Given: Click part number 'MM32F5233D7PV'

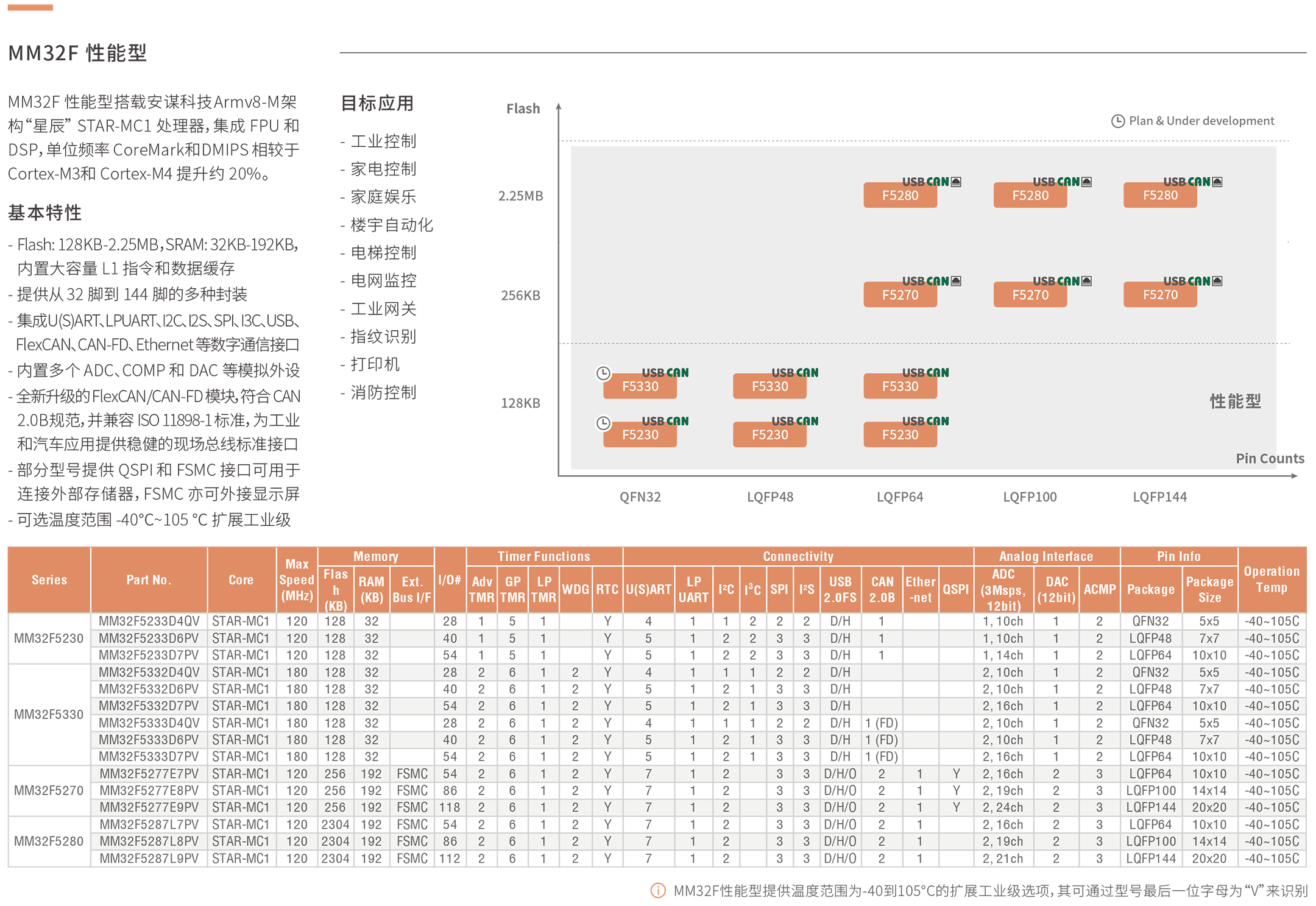Looking at the screenshot, I should (x=149, y=656).
